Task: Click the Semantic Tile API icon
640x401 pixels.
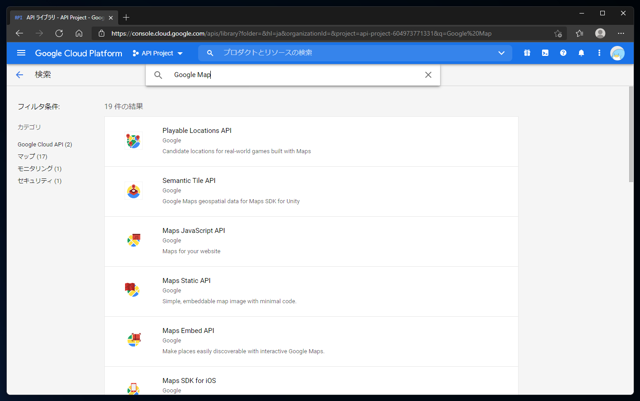Action: (133, 191)
